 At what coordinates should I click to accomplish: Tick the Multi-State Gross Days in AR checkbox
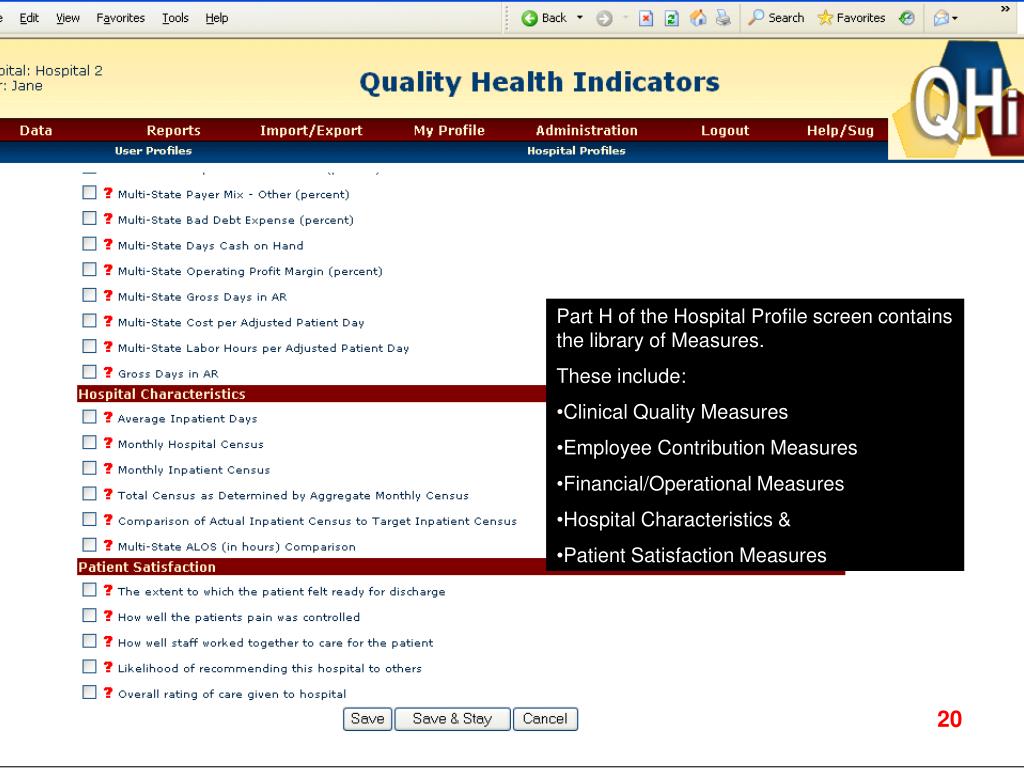point(89,295)
